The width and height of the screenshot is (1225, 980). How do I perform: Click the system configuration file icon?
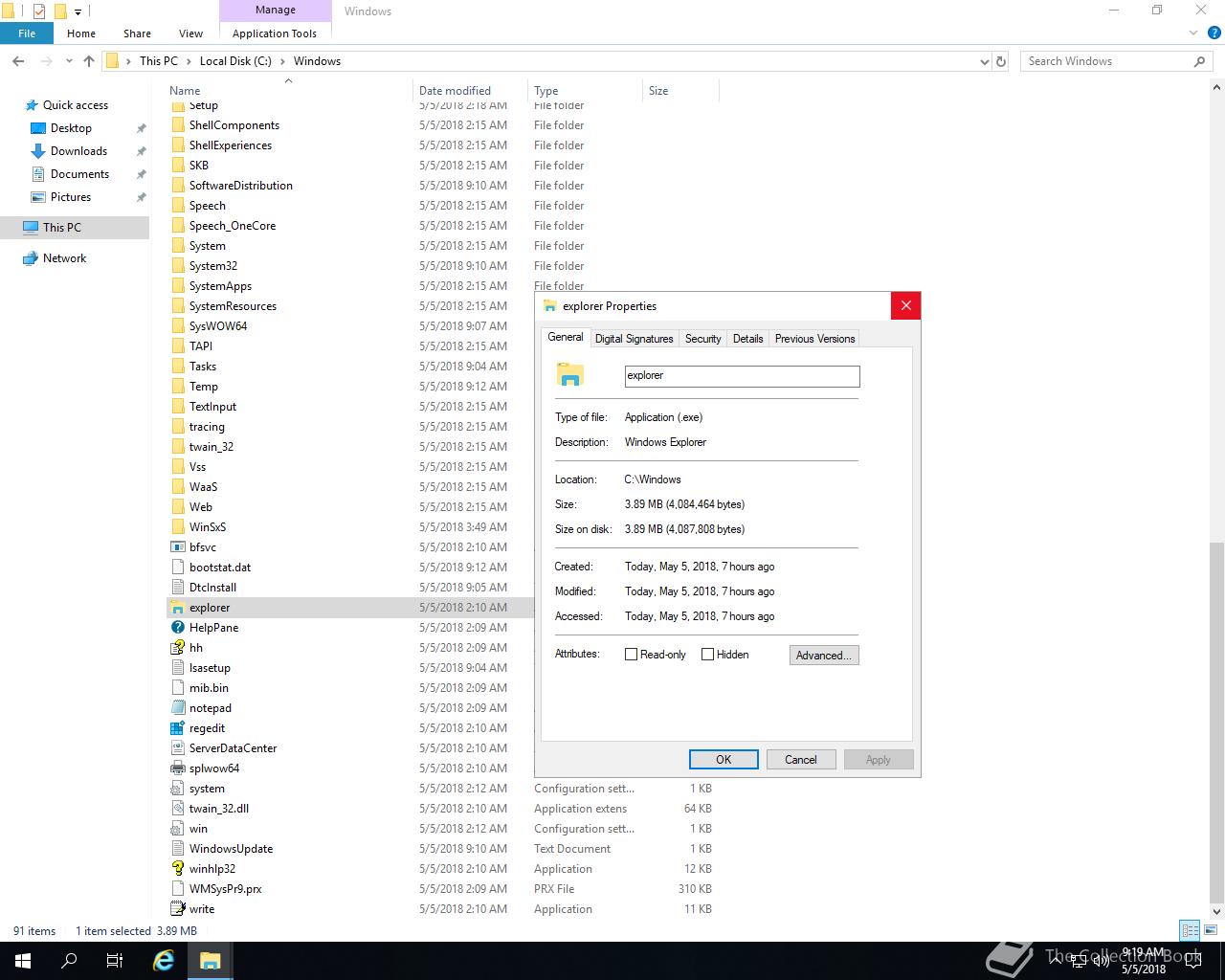tap(177, 789)
